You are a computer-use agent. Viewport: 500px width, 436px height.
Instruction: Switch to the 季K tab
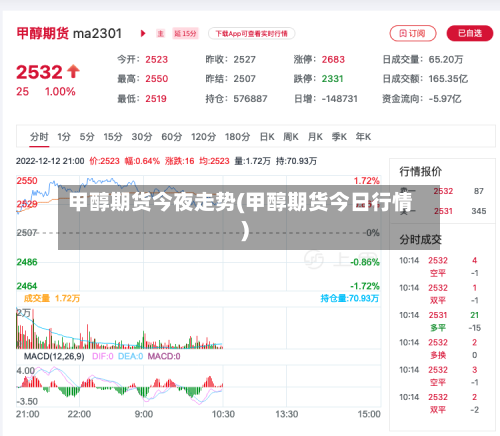coord(339,137)
